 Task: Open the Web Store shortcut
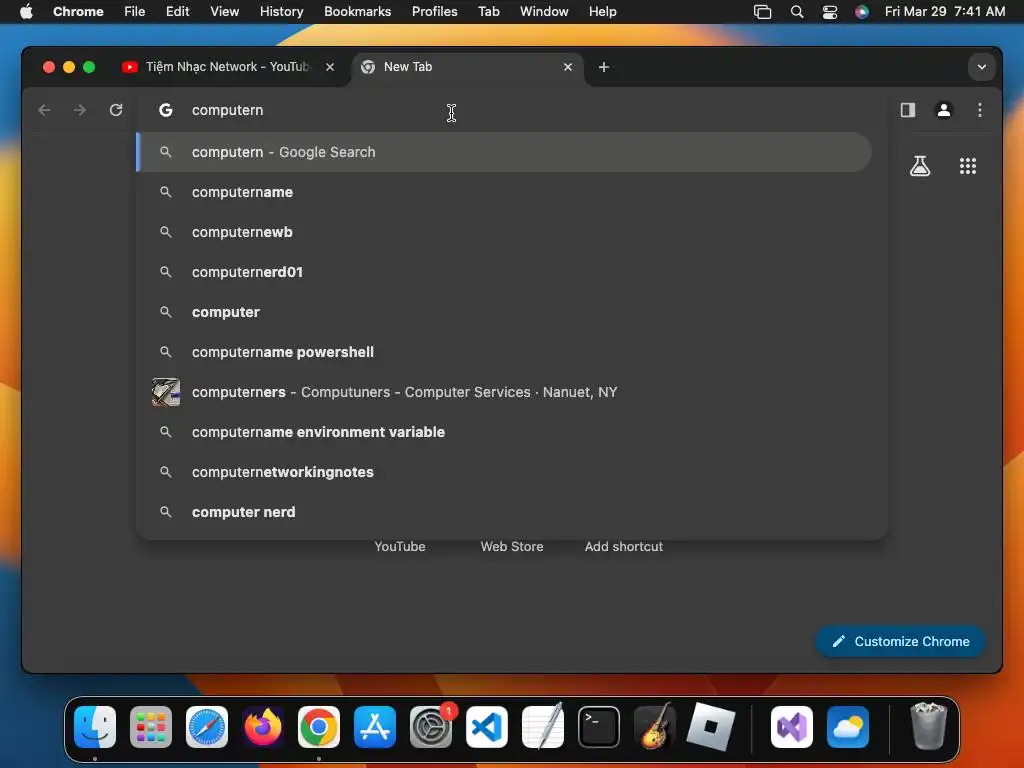(x=512, y=547)
